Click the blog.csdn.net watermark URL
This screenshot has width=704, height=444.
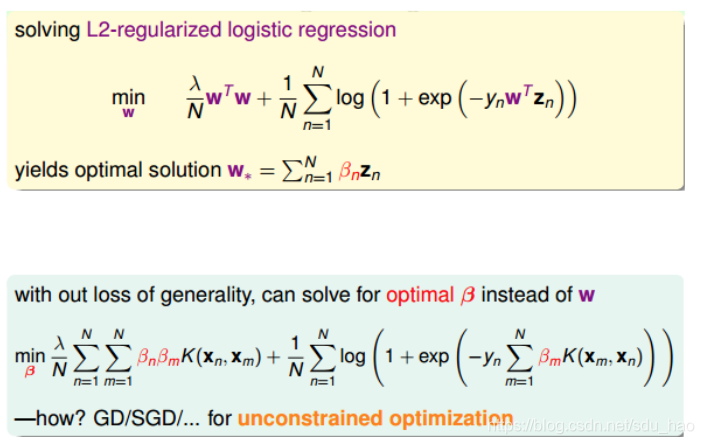[592, 425]
